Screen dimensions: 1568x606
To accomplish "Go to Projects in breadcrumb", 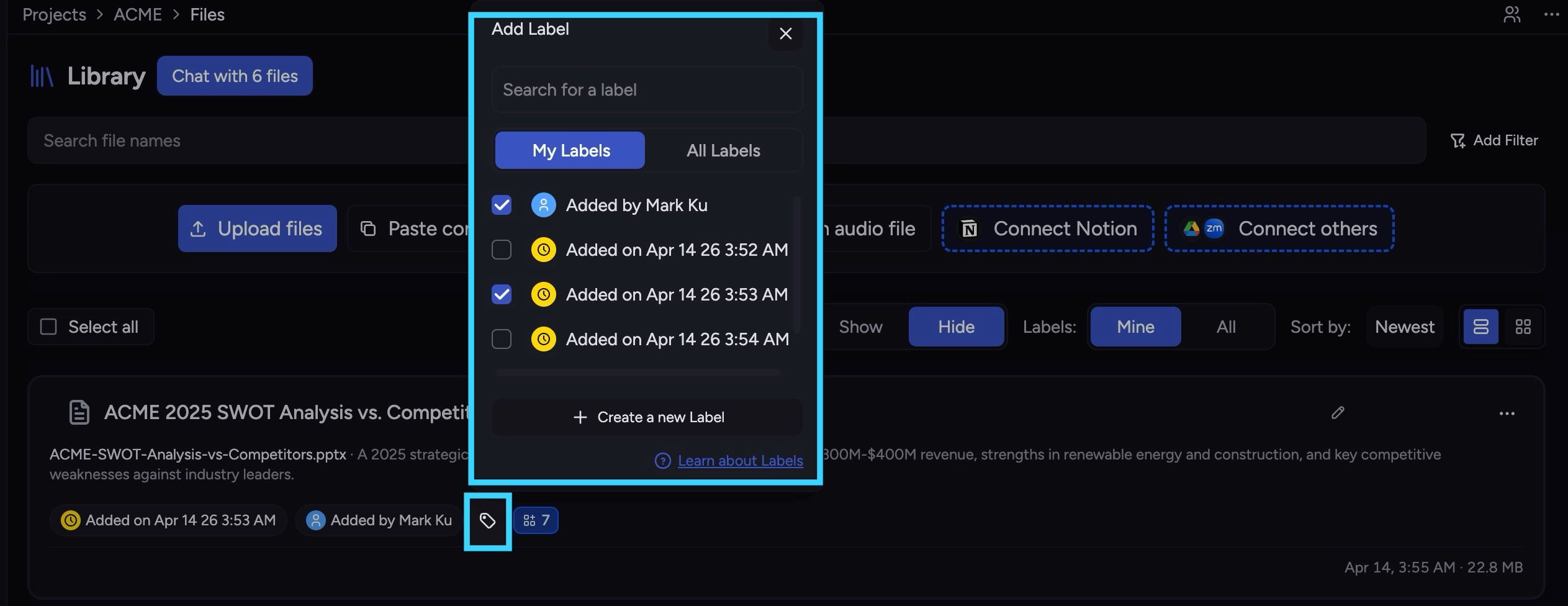I will tap(54, 14).
